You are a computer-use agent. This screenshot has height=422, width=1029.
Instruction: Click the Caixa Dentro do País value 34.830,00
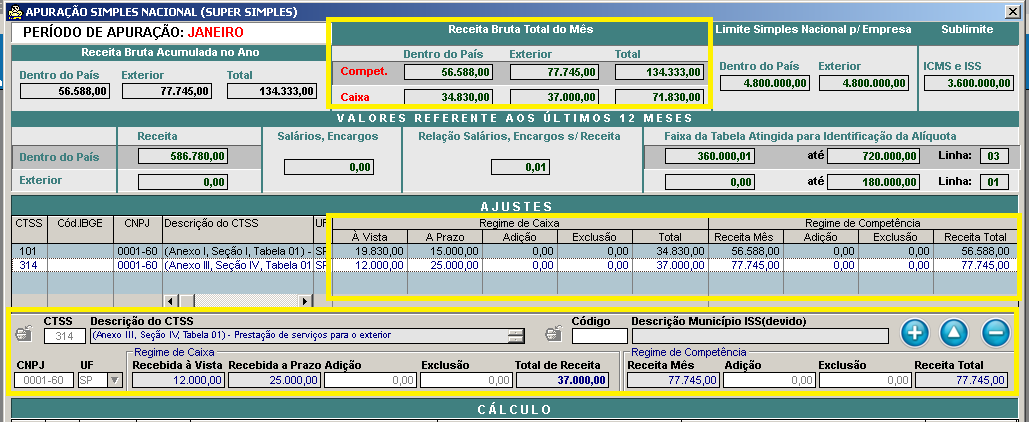448,97
